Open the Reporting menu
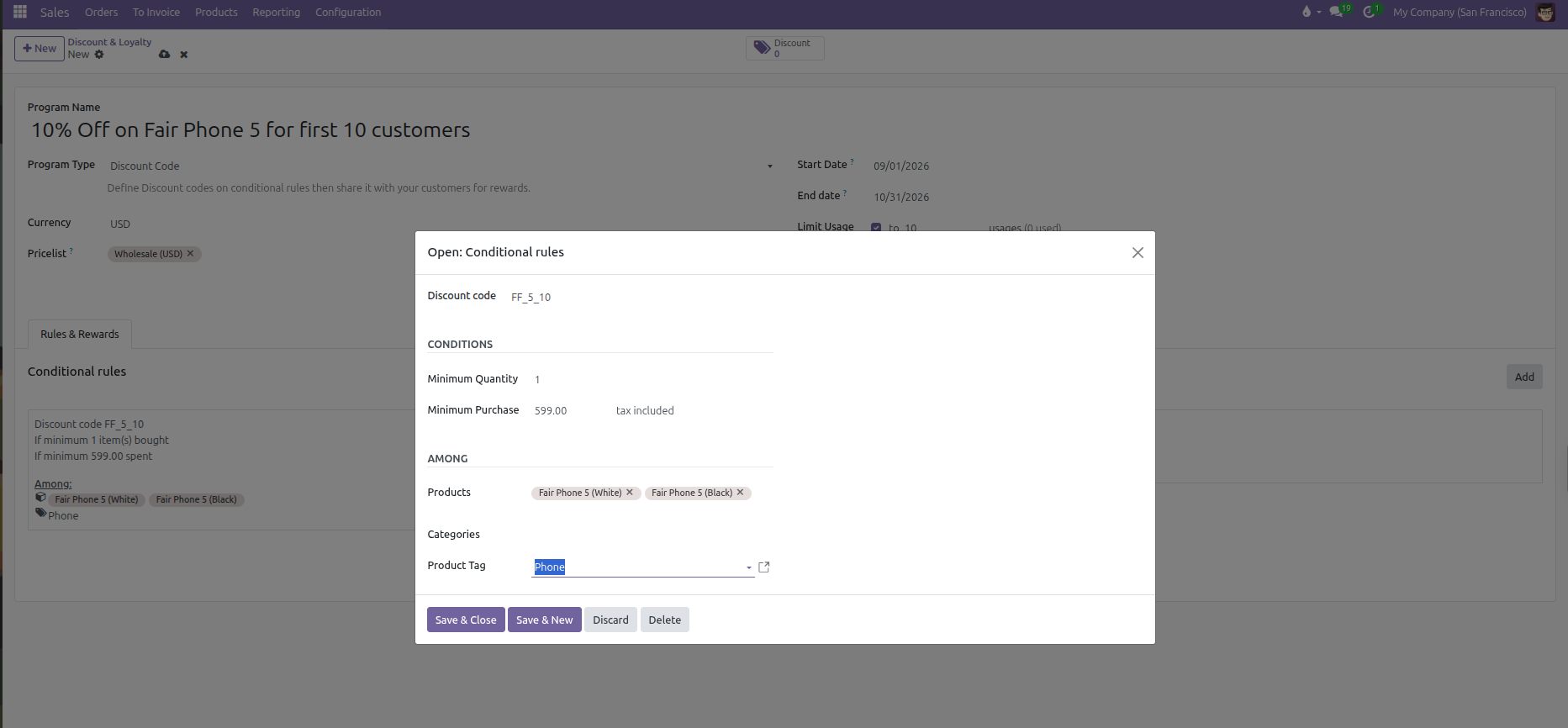This screenshot has height=728, width=1568. pyautogui.click(x=277, y=12)
